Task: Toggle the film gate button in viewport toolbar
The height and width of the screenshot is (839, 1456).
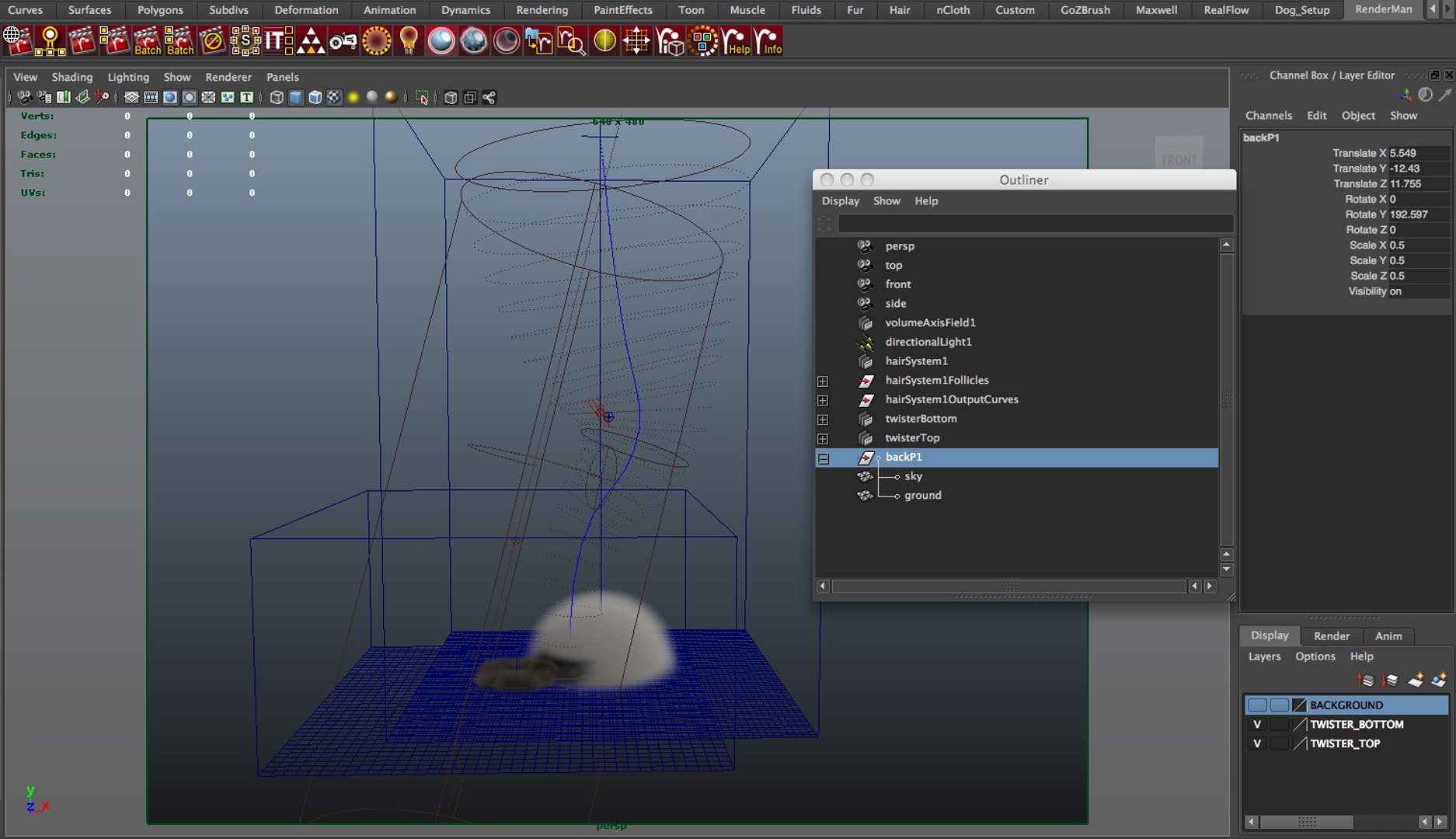Action: [151, 97]
